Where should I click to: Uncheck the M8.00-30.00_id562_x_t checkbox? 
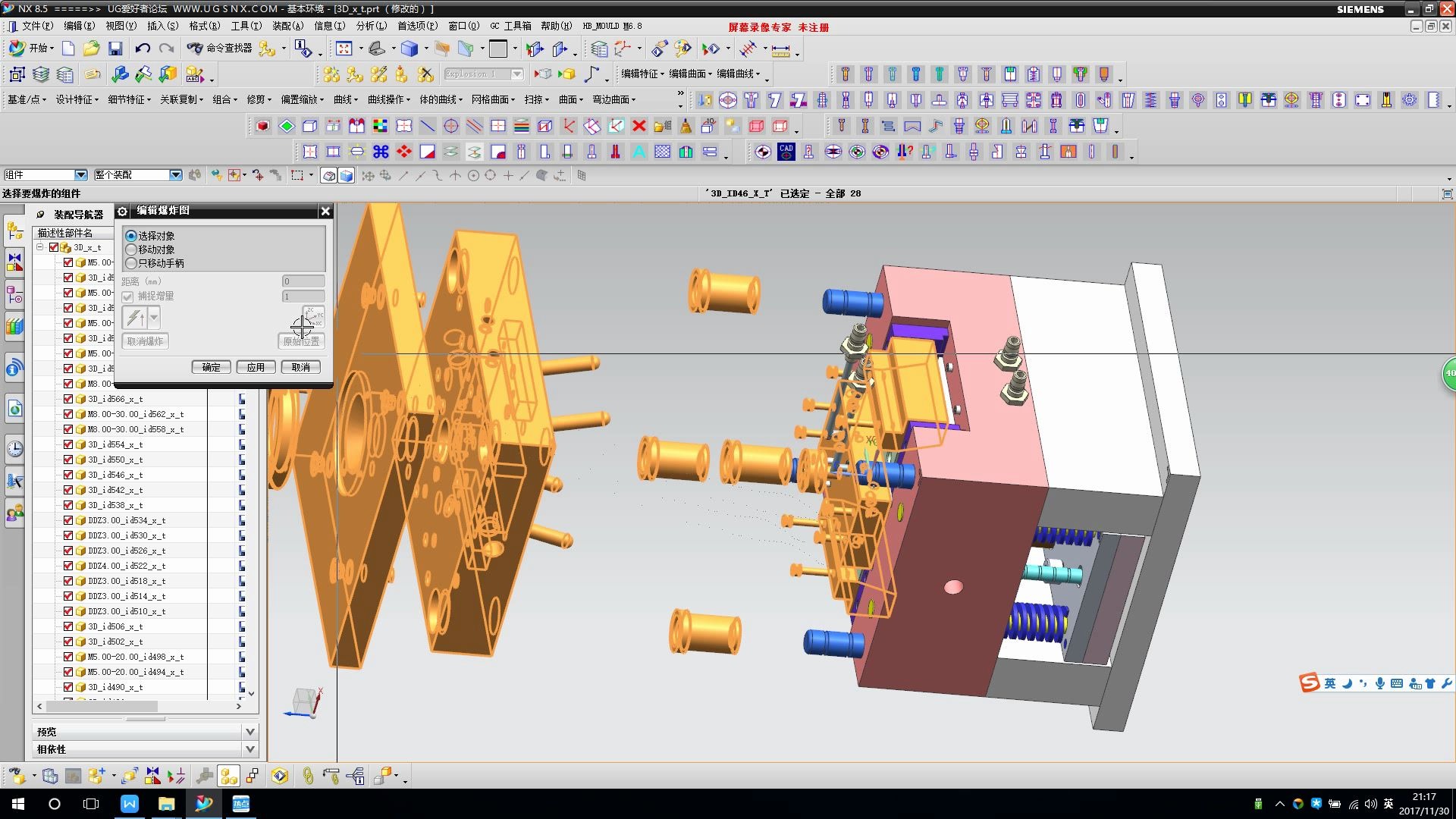(x=68, y=414)
